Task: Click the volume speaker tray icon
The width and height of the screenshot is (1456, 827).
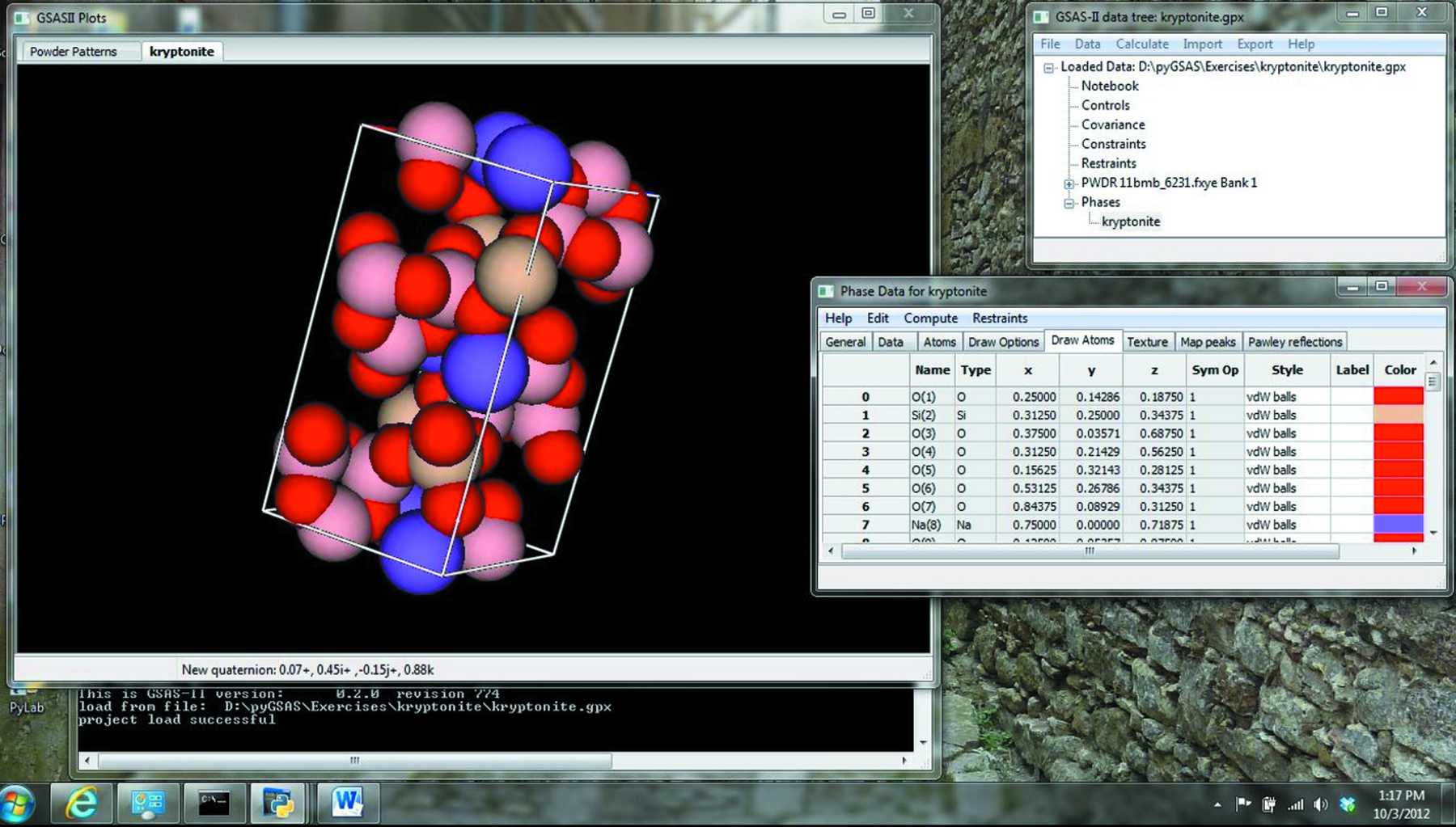Action: coord(1321,804)
